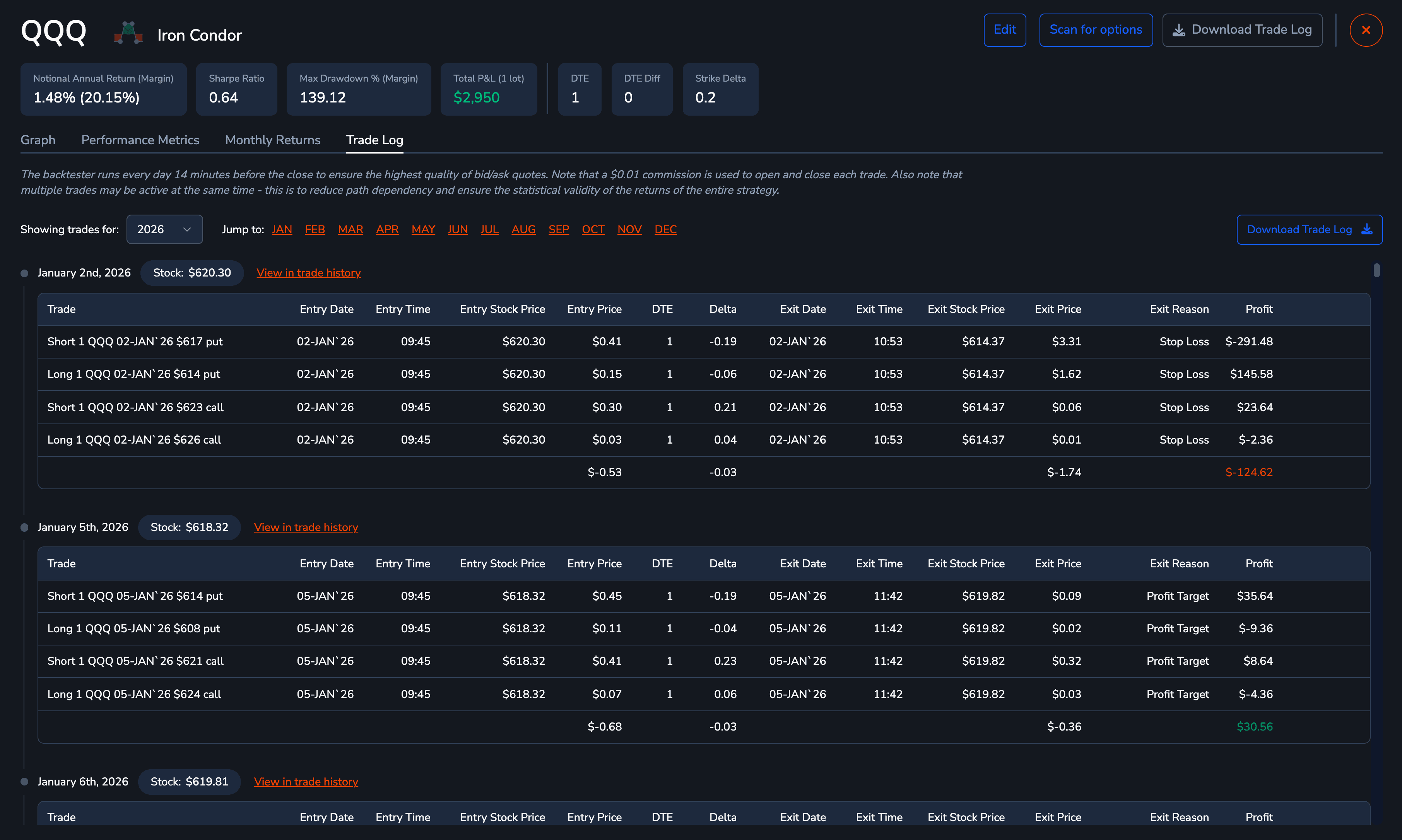
Task: Jump to MAR trades
Action: coord(350,229)
